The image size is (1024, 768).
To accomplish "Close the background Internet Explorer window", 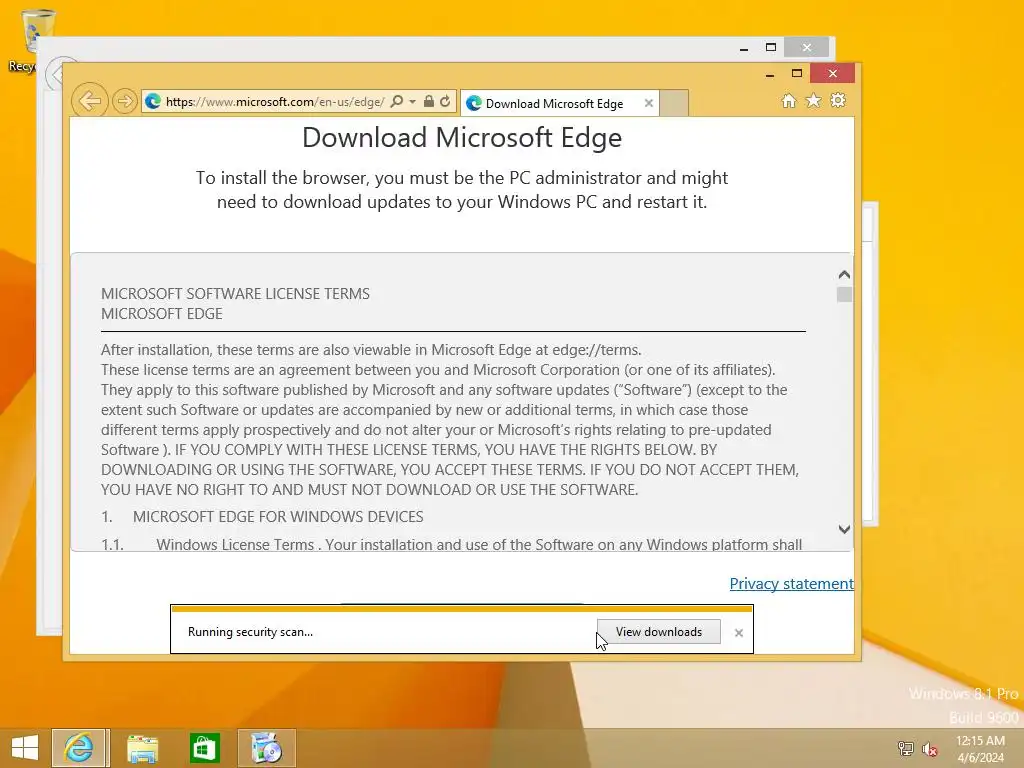I will point(807,47).
